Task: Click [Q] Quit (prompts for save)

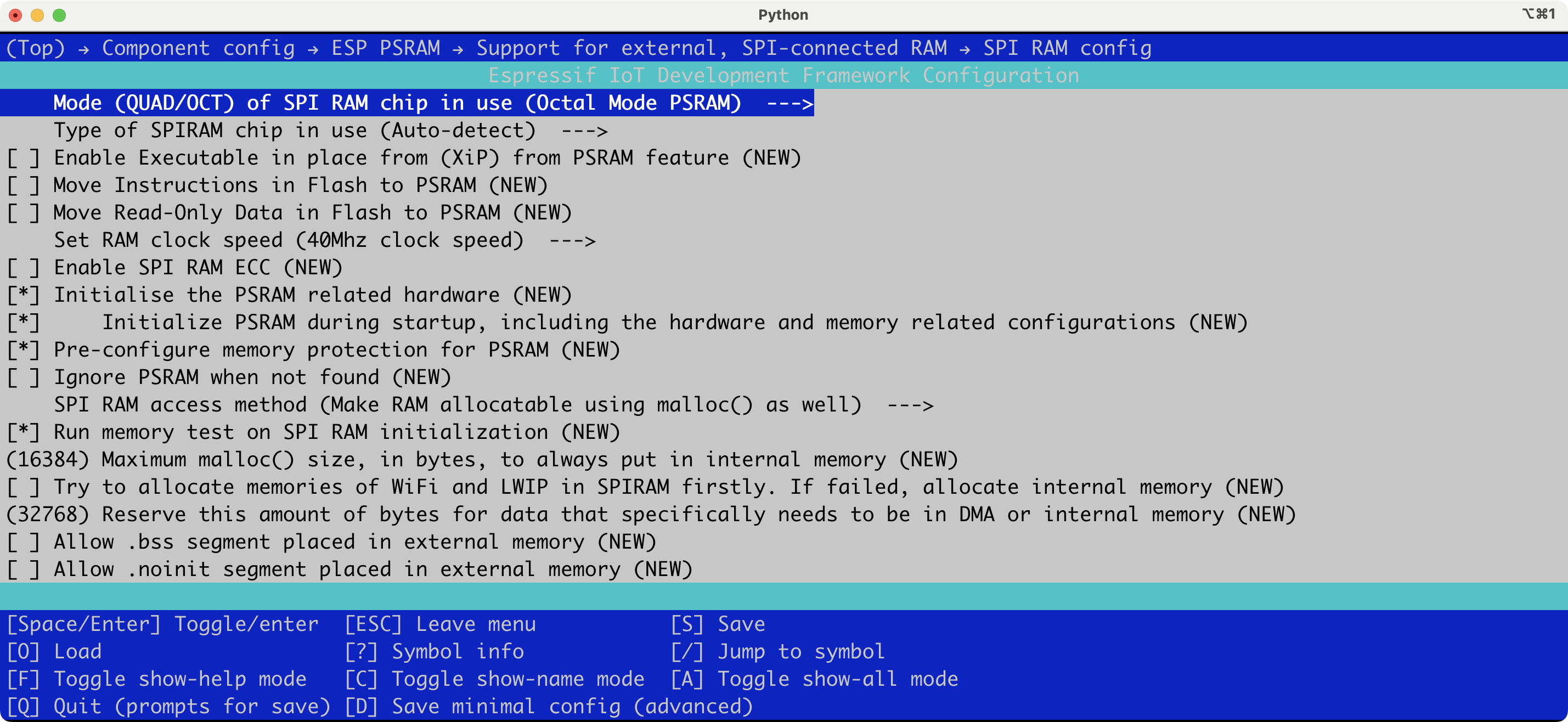Action: (x=168, y=707)
